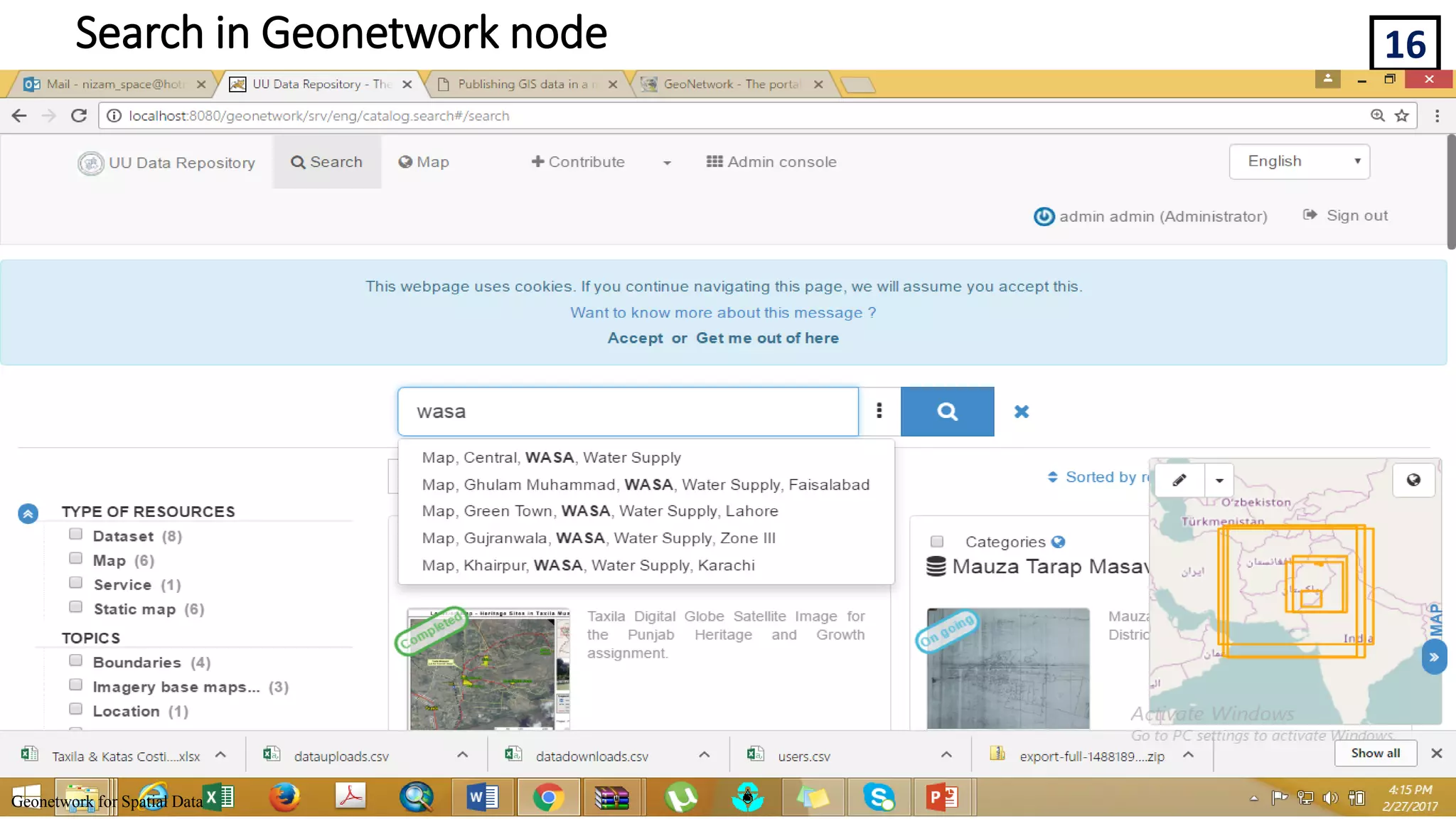Click the admin user power icon
This screenshot has height=819, width=1456.
[x=1044, y=216]
